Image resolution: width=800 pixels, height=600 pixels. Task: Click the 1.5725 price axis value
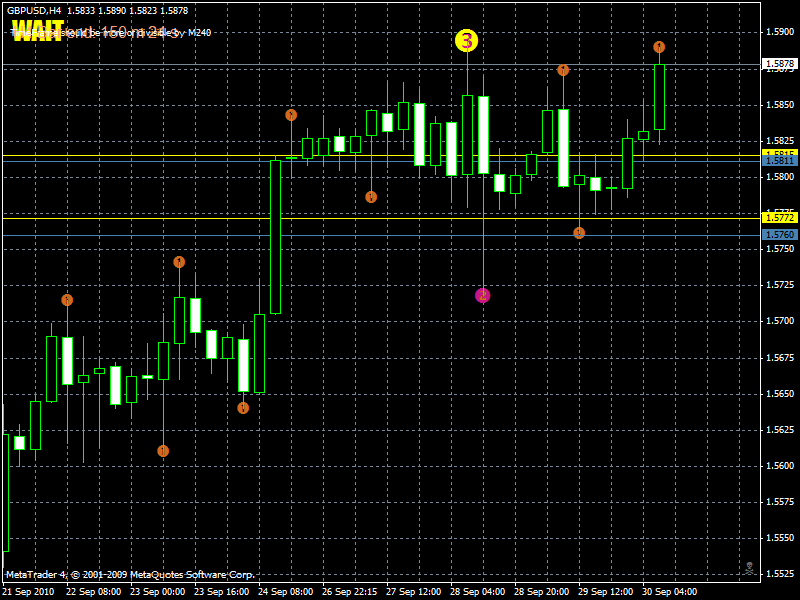(x=780, y=285)
